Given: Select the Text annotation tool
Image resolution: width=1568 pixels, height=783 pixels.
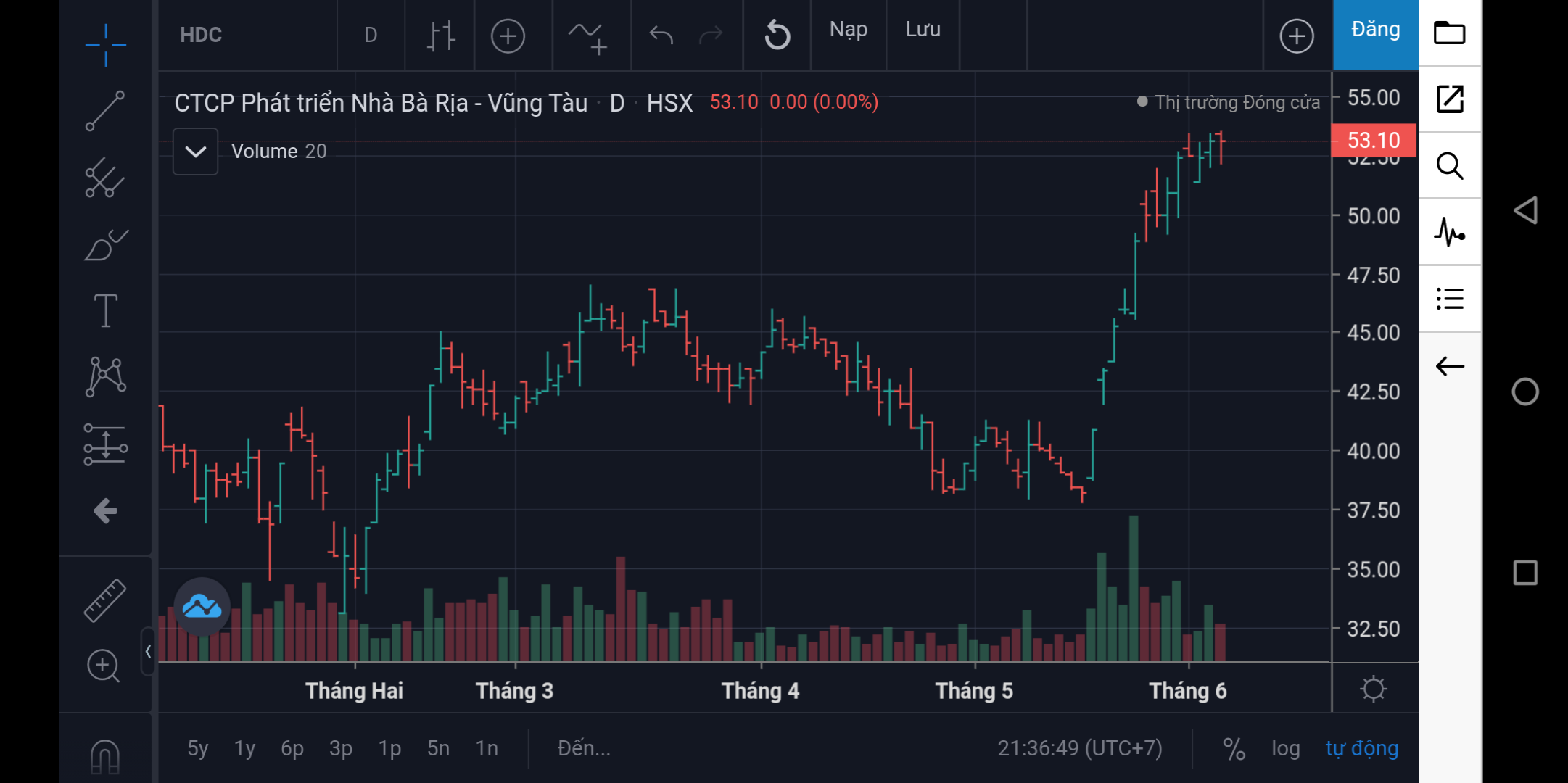Looking at the screenshot, I should coord(105,310).
